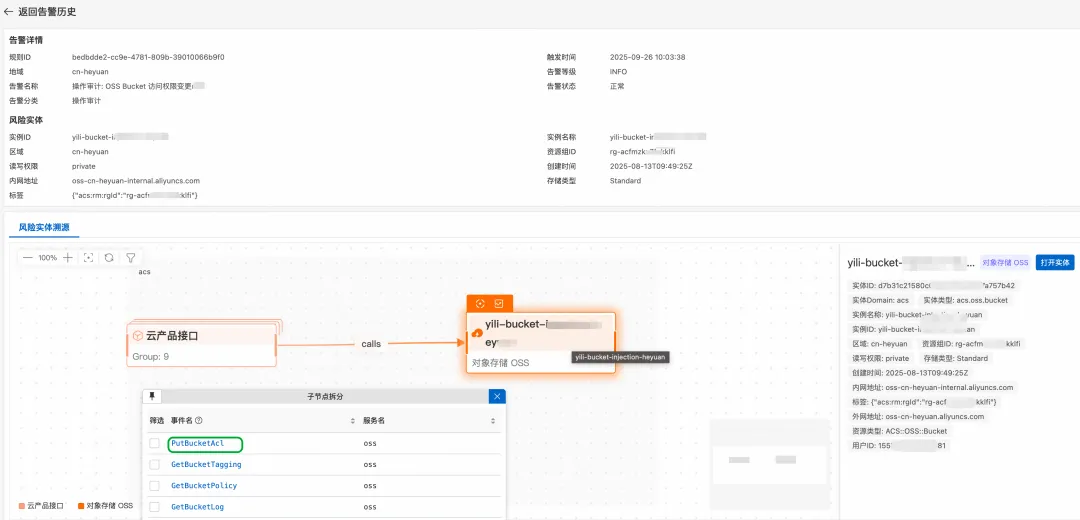Click the calls edge label
1080x520 pixels.
coord(371,343)
